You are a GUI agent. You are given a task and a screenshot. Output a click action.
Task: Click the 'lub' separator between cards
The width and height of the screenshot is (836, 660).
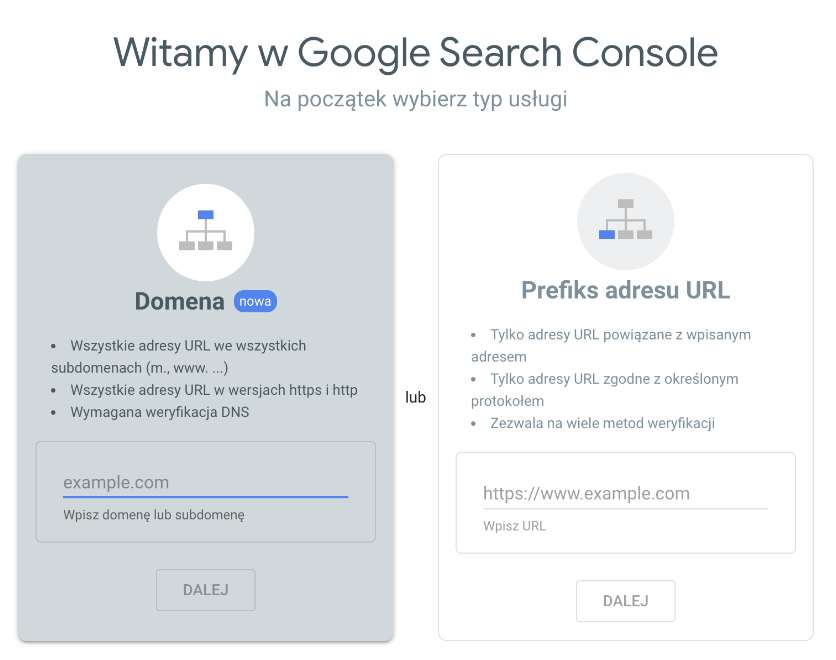(x=416, y=397)
